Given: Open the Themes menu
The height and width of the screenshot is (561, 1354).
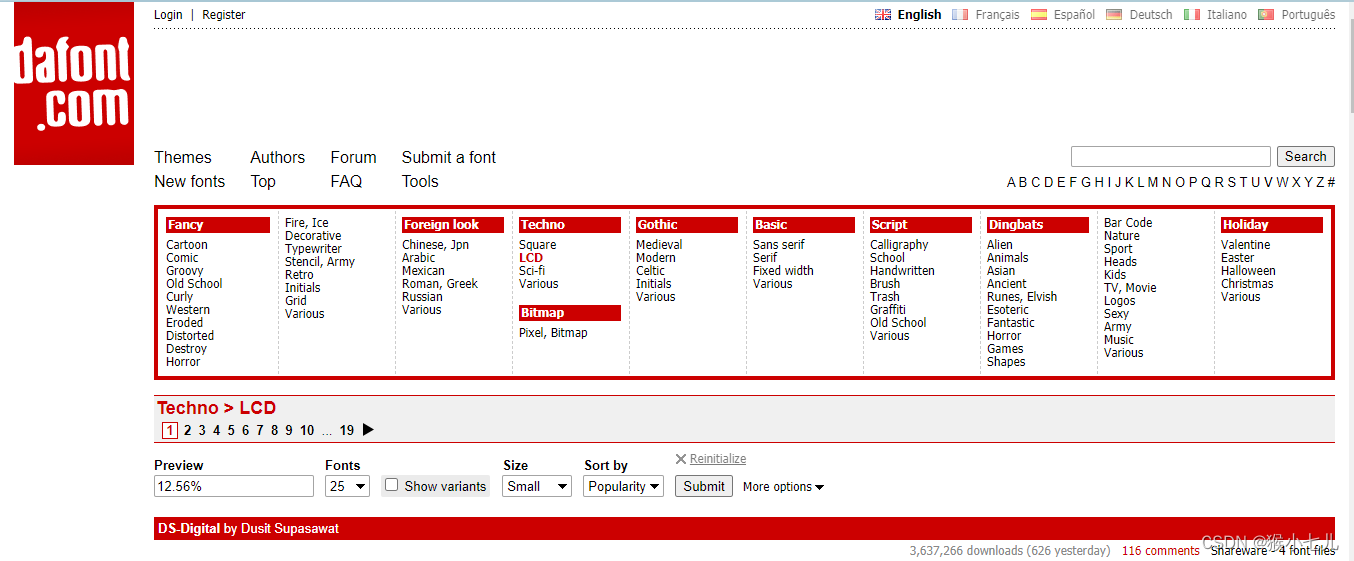Looking at the screenshot, I should (183, 157).
